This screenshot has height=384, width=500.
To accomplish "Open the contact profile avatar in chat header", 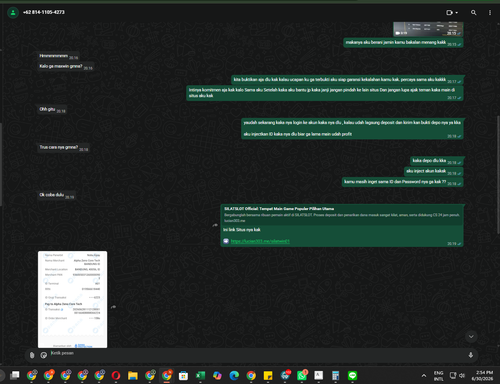I will pyautogui.click(x=13, y=13).
